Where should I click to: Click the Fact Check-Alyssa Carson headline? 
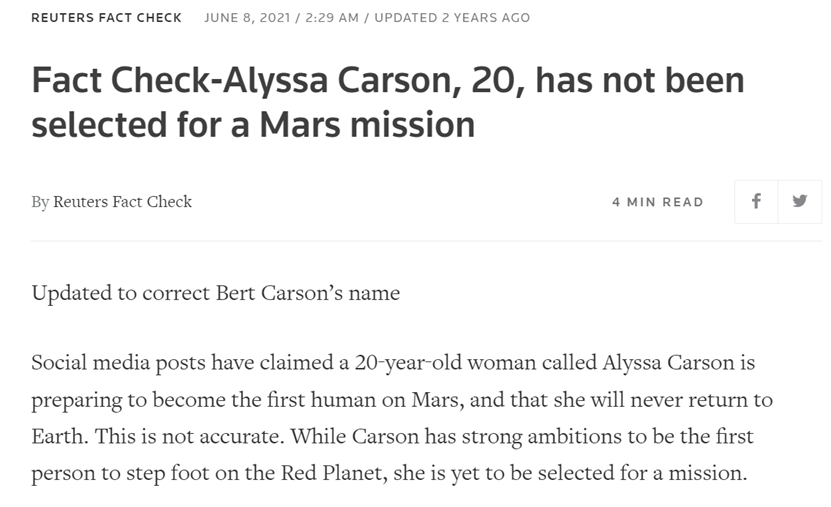pyautogui.click(x=388, y=102)
